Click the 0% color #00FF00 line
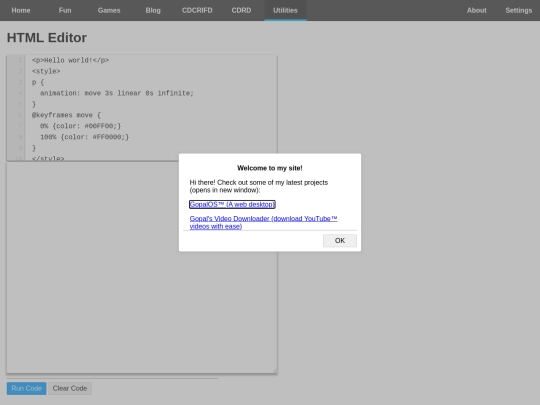The height and width of the screenshot is (405, 540). click(x=80, y=126)
